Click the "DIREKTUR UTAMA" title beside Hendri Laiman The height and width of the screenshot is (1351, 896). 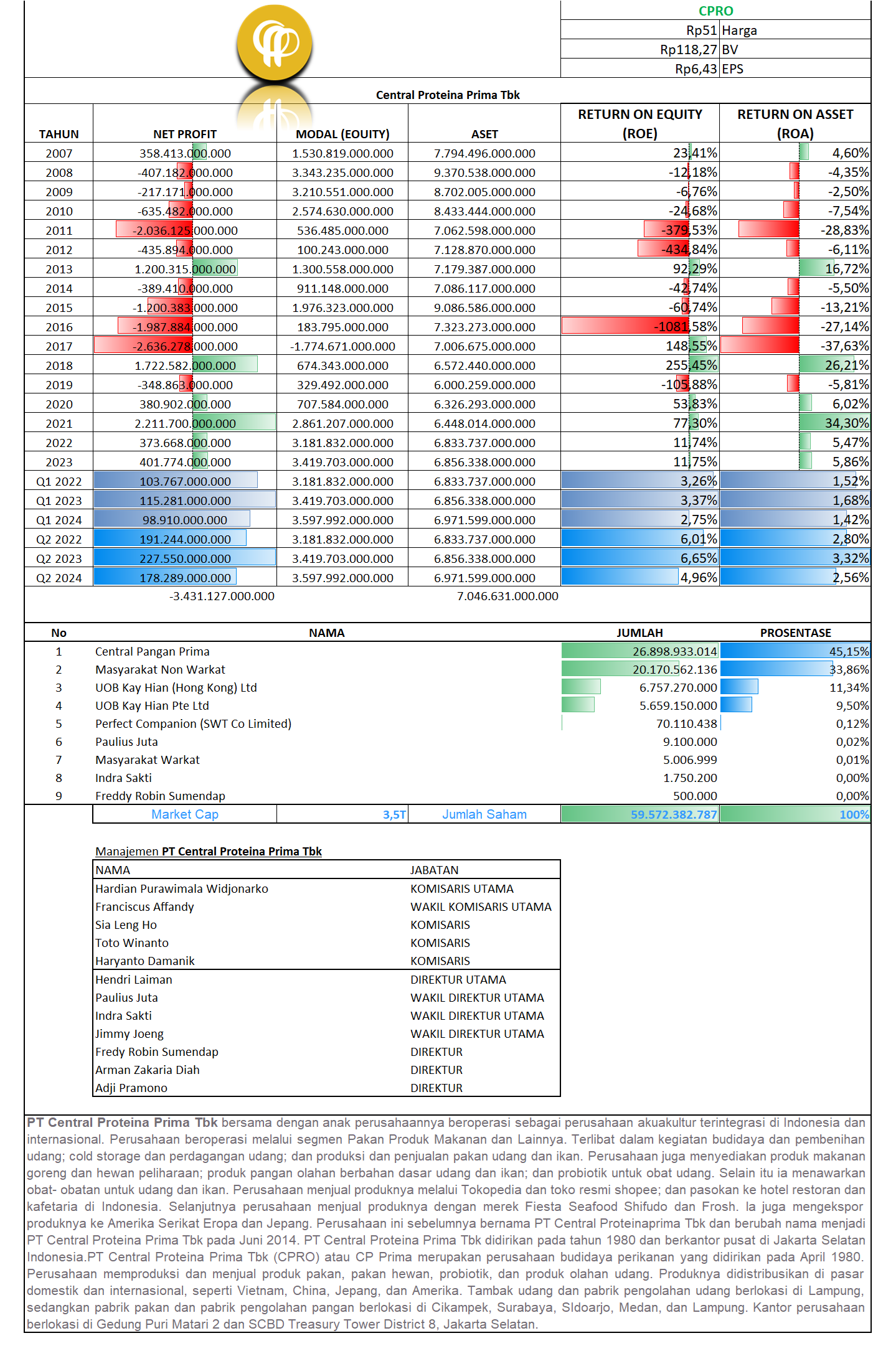[458, 979]
